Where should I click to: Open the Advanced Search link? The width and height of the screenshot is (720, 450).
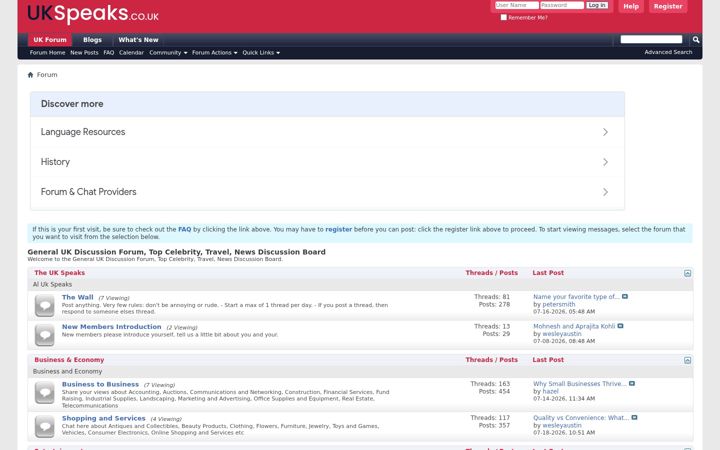coord(668,52)
